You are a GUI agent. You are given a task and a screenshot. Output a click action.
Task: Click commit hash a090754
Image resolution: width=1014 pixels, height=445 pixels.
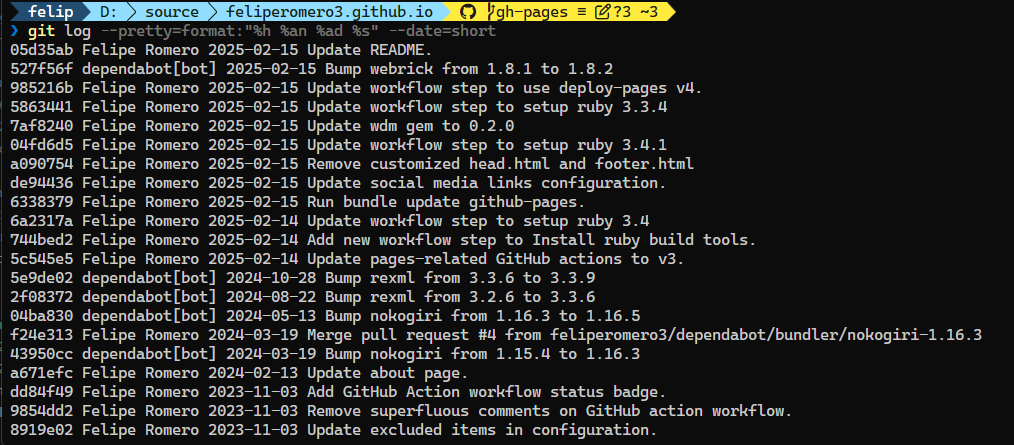41,164
